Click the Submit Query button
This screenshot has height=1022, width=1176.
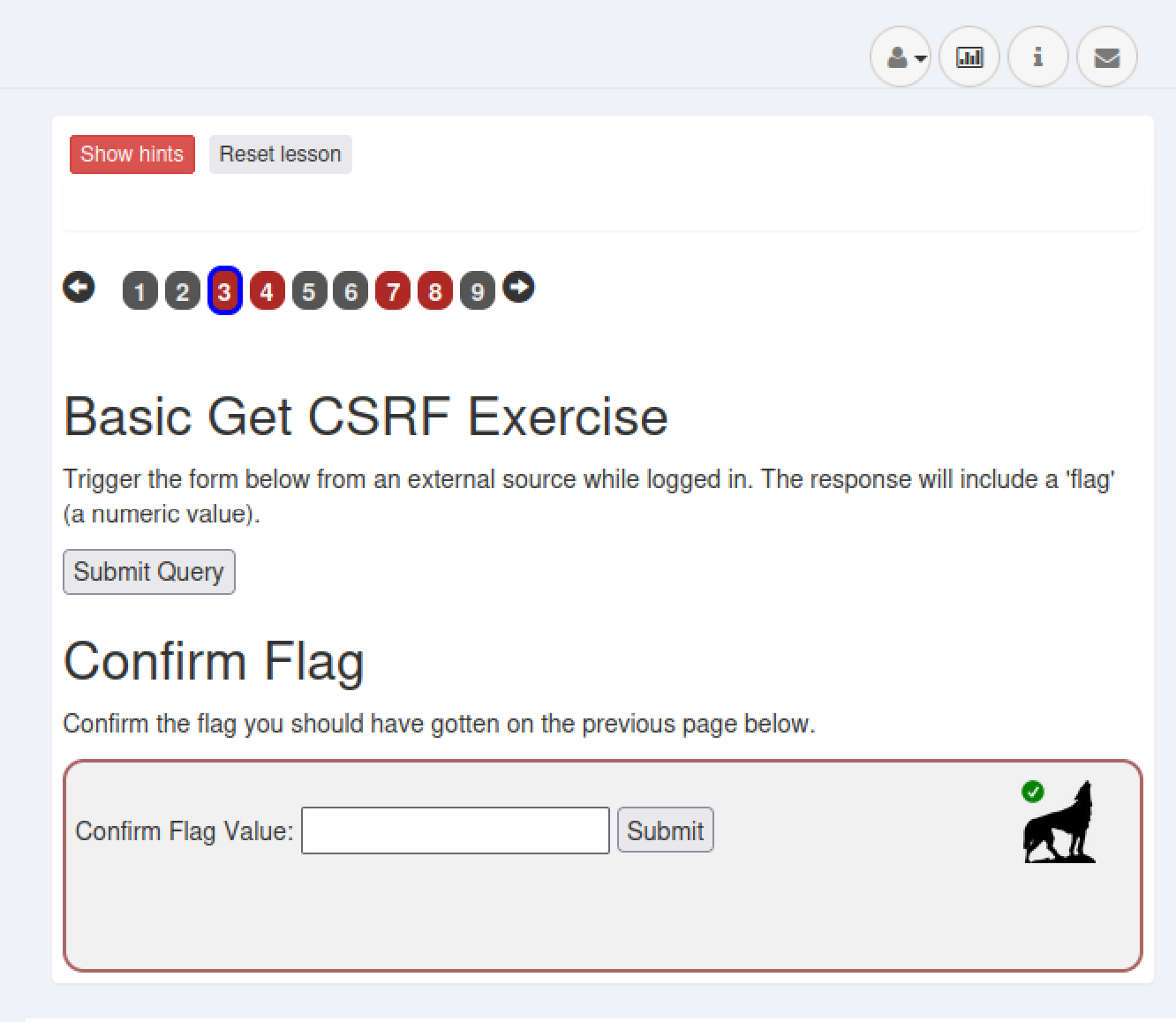[x=148, y=572]
